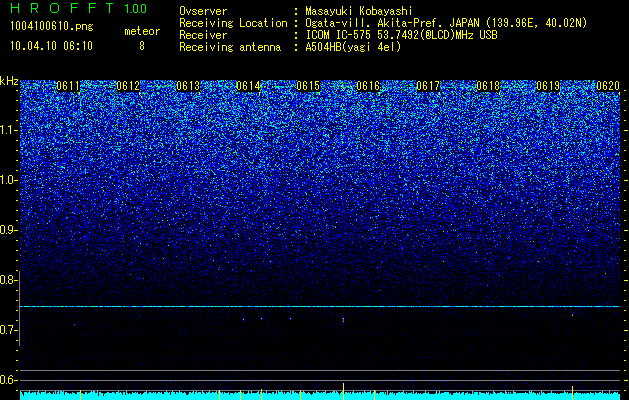Click the 0611 time label
This screenshot has width=629, height=400.
pyautogui.click(x=68, y=86)
